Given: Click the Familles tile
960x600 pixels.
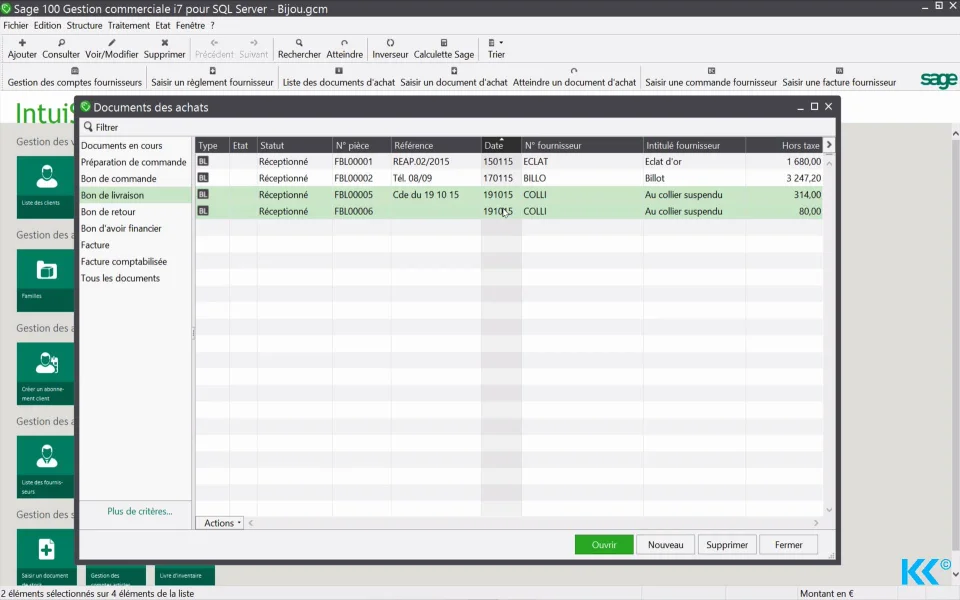Looking at the screenshot, I should 45,280.
